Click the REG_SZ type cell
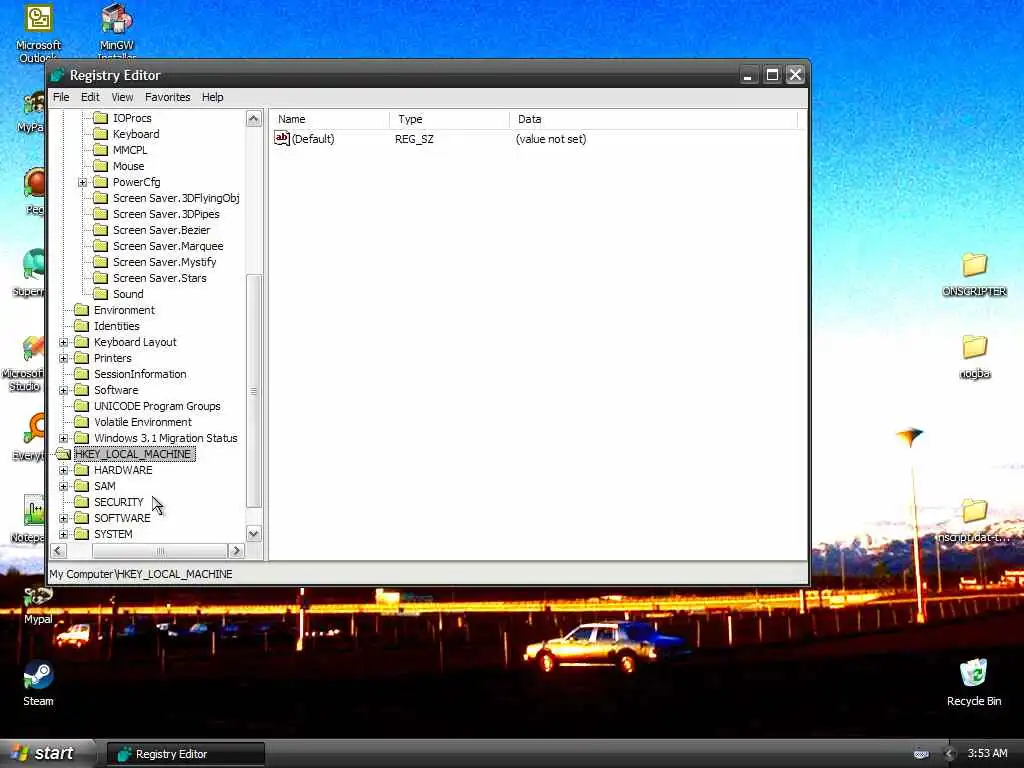The height and width of the screenshot is (768, 1024). point(414,139)
